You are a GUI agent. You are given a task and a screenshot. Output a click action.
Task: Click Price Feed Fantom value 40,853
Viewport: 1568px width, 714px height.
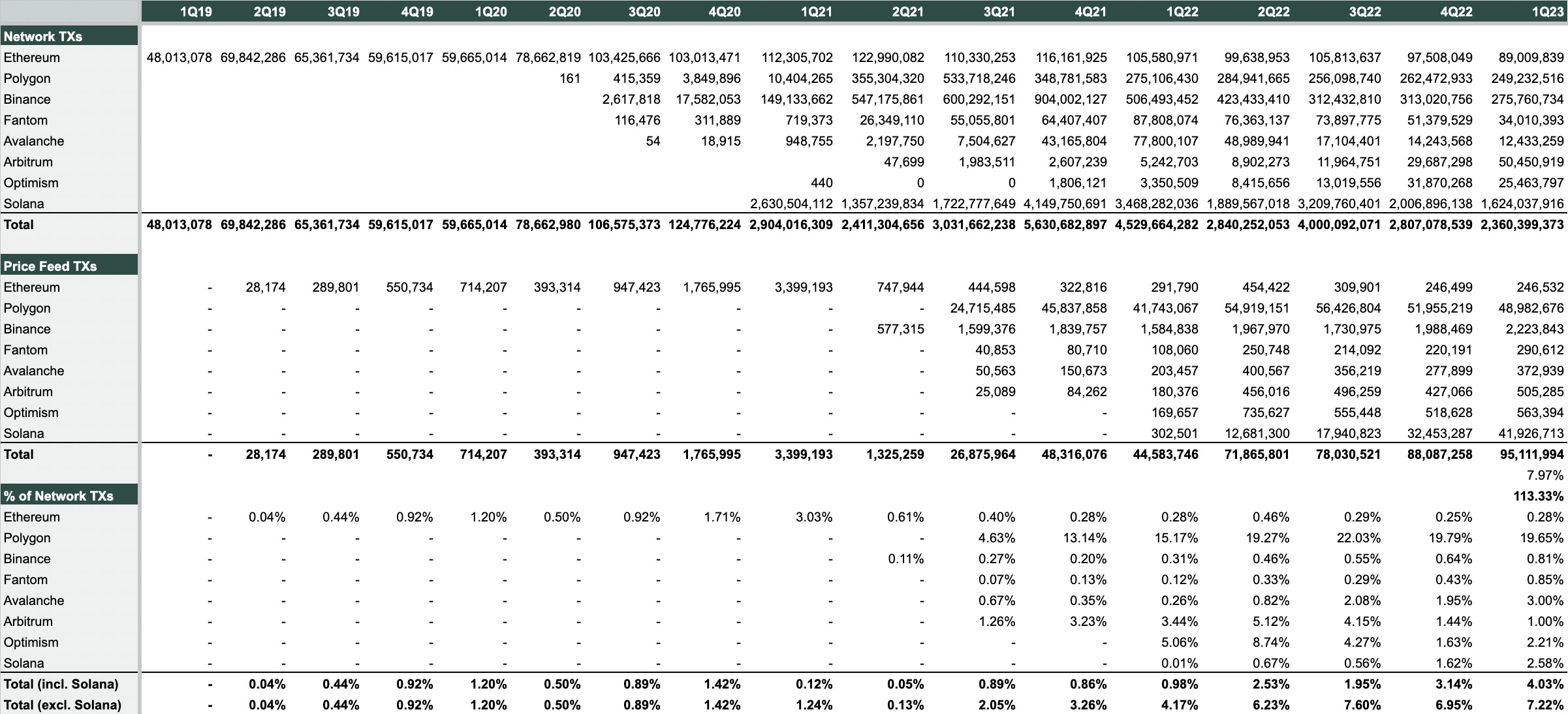pyautogui.click(x=996, y=350)
